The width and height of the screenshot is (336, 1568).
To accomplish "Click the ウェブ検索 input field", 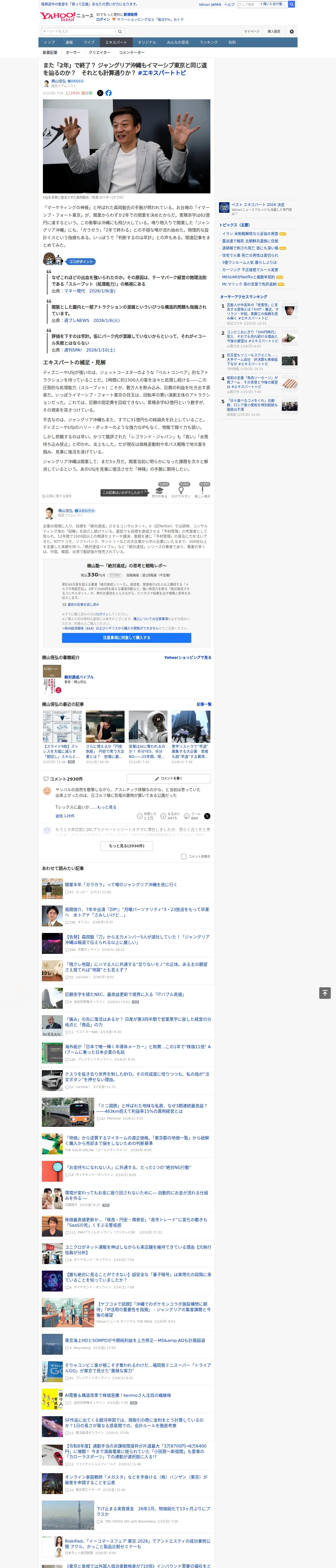I will (x=248, y=4).
